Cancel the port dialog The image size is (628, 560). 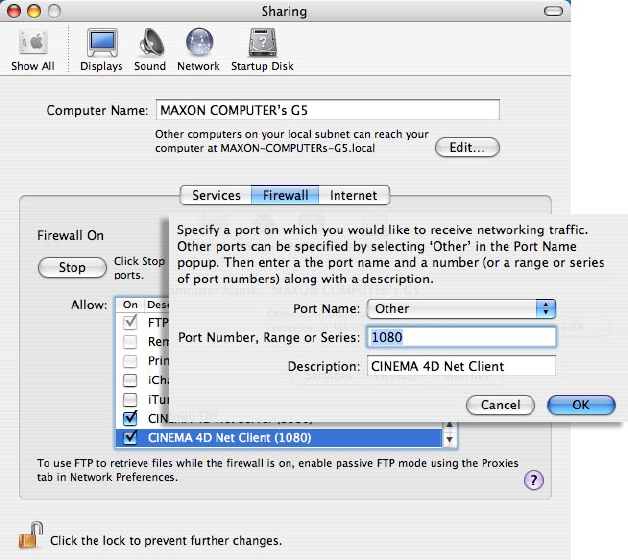point(500,405)
